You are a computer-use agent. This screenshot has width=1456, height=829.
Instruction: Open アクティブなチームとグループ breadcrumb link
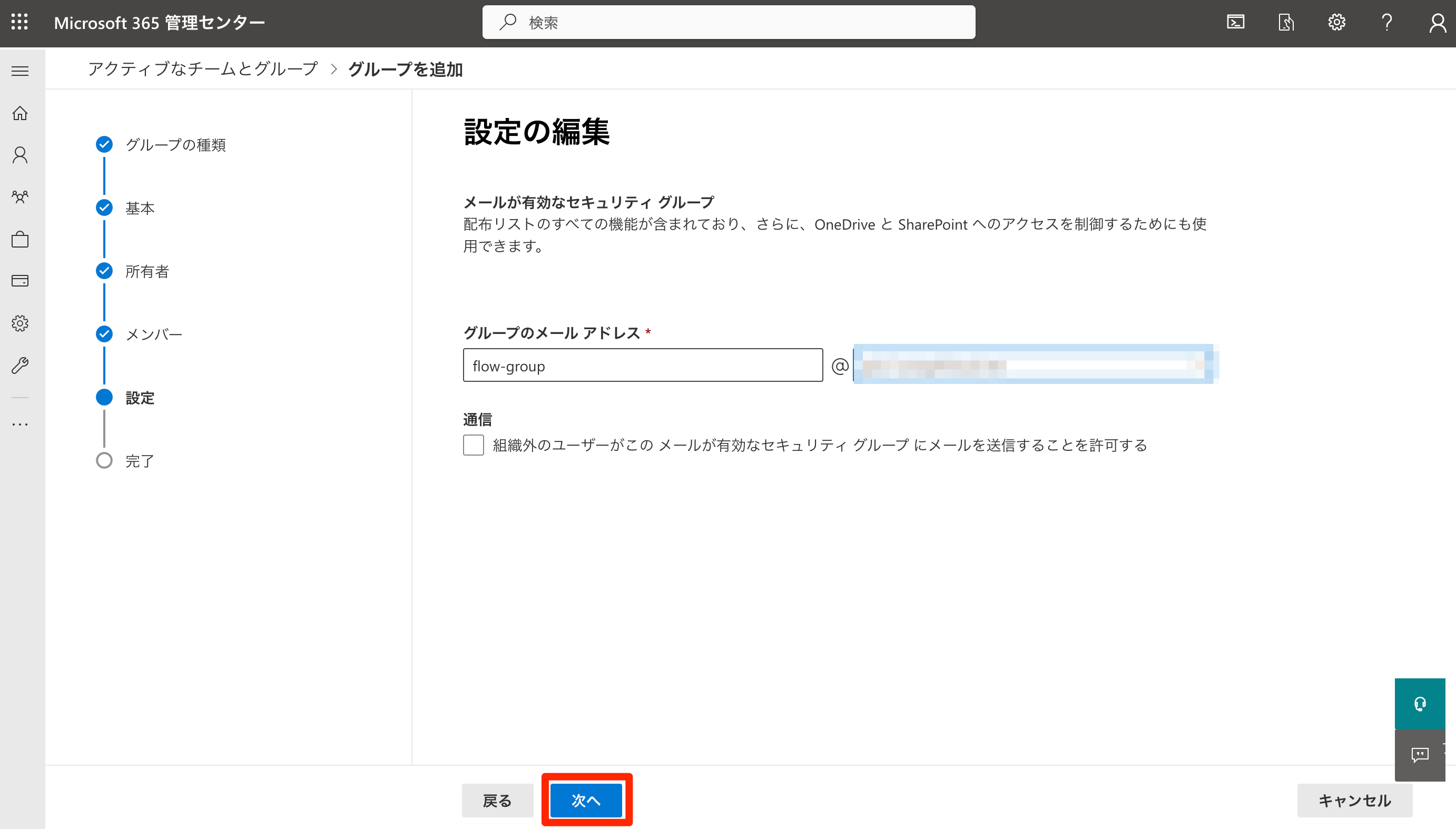point(203,69)
